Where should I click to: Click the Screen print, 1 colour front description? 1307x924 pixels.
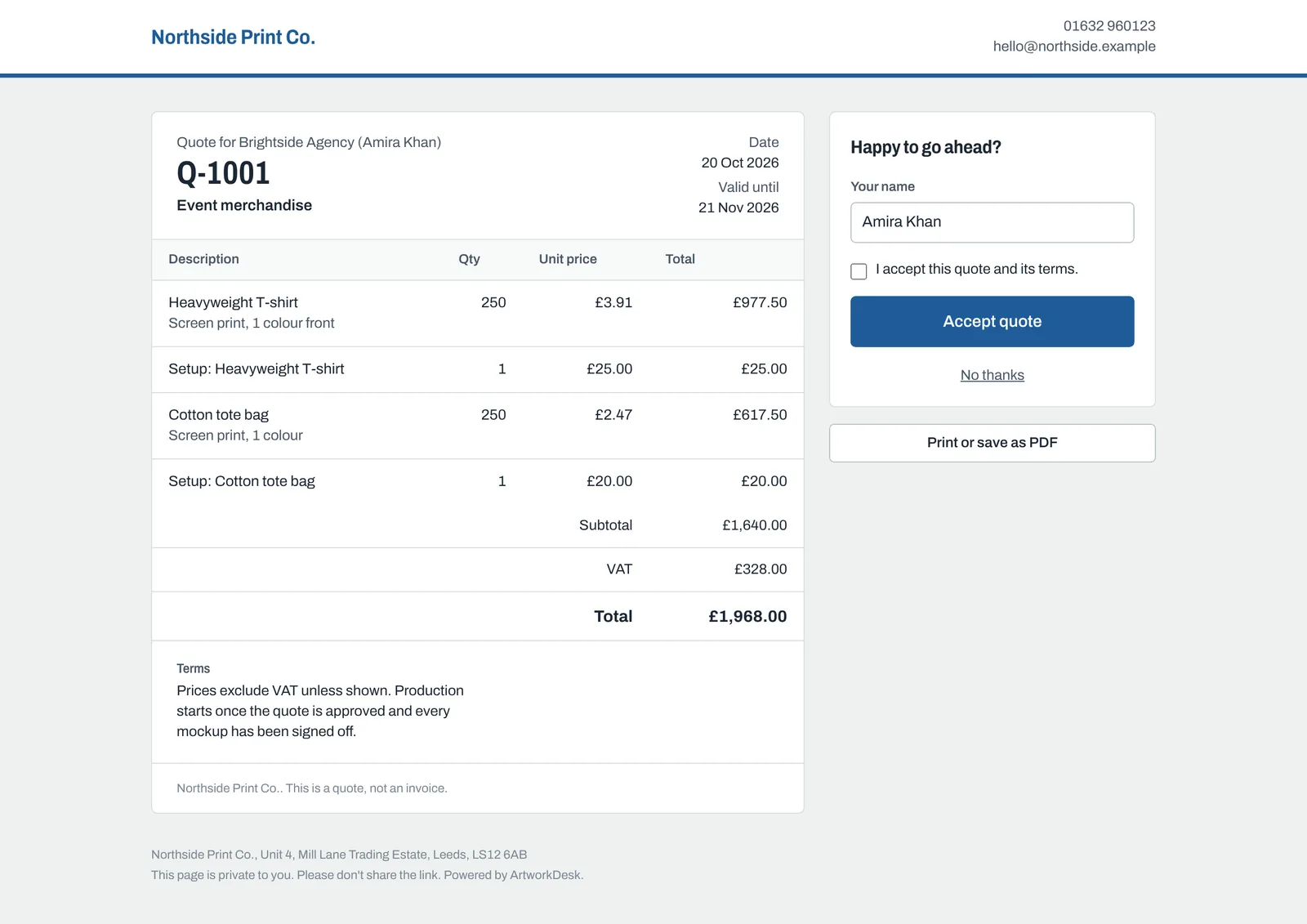(x=252, y=324)
